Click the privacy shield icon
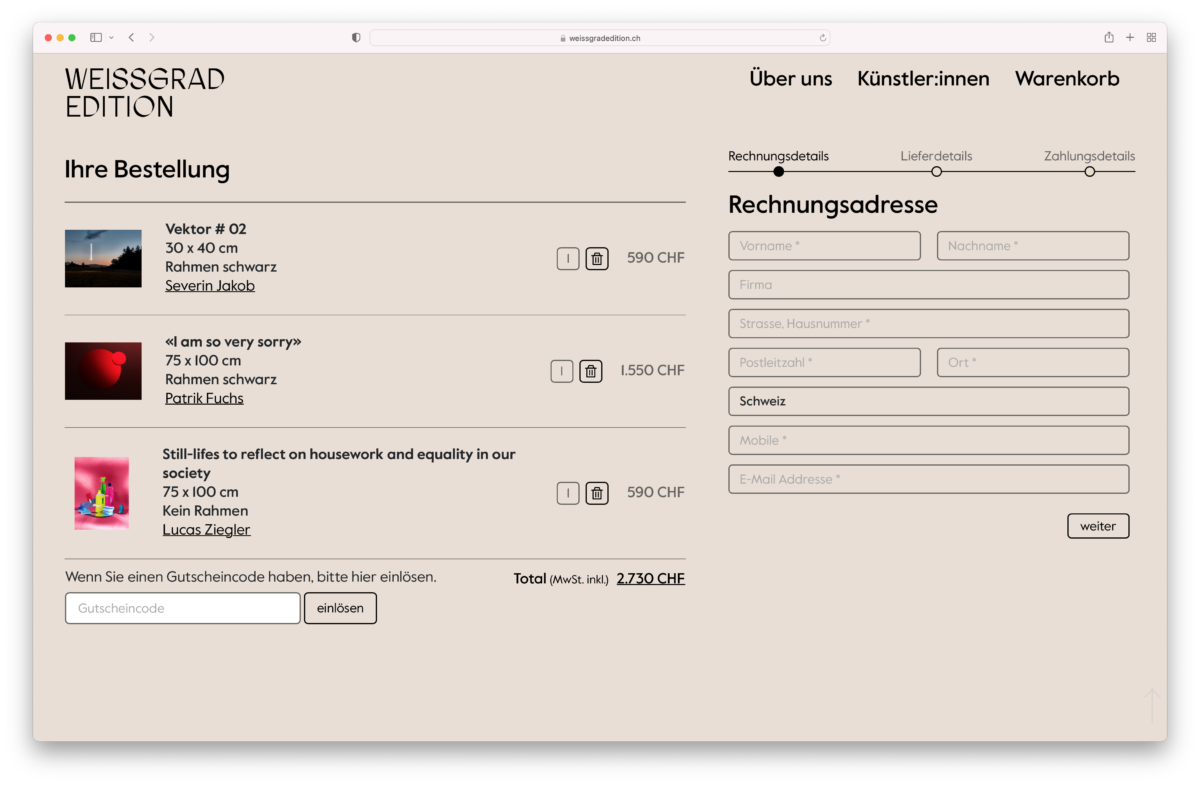This screenshot has height=785, width=1200. pos(356,38)
